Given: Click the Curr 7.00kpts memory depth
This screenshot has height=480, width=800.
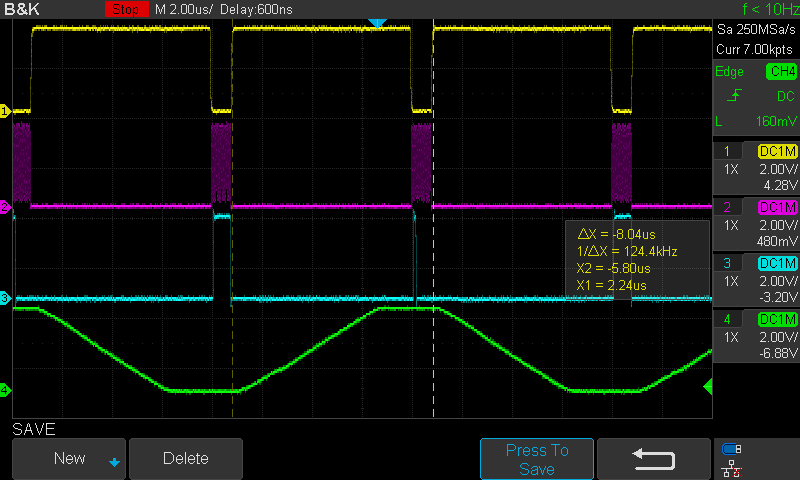Looking at the screenshot, I should 754,49.
